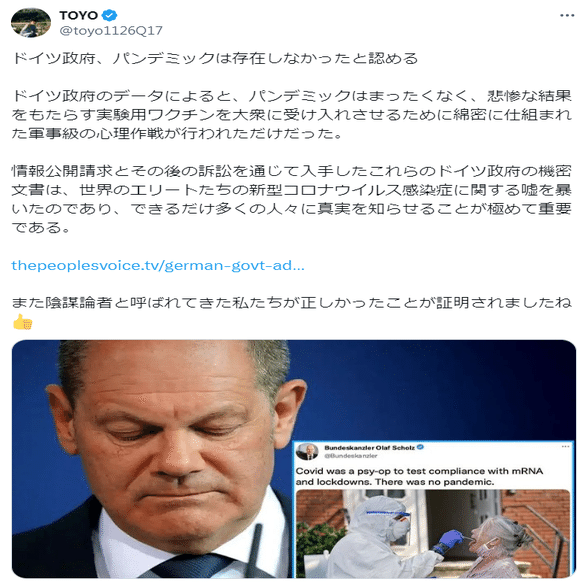The height and width of the screenshot is (588, 588).
Task: Click the verified badge beside Olaf Scholz's name
Action: [x=420, y=447]
